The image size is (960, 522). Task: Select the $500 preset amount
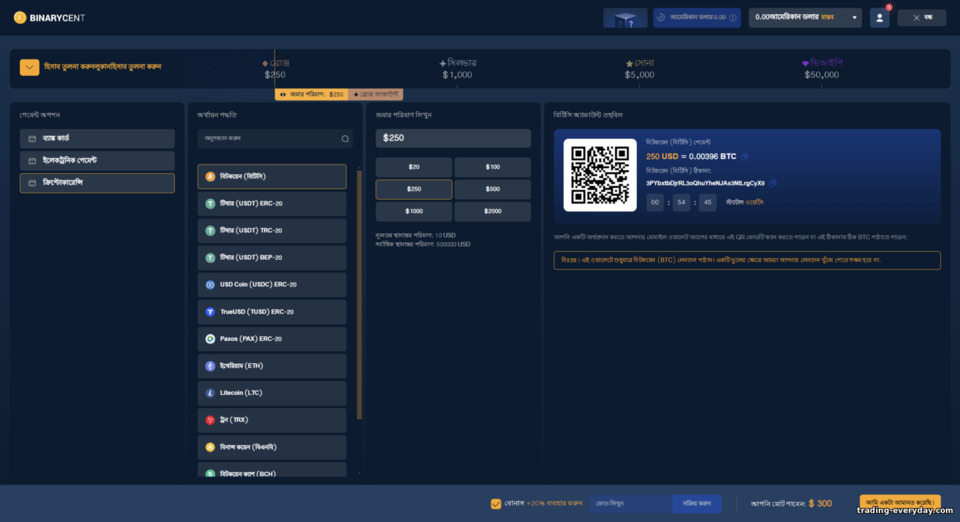pyautogui.click(x=492, y=189)
